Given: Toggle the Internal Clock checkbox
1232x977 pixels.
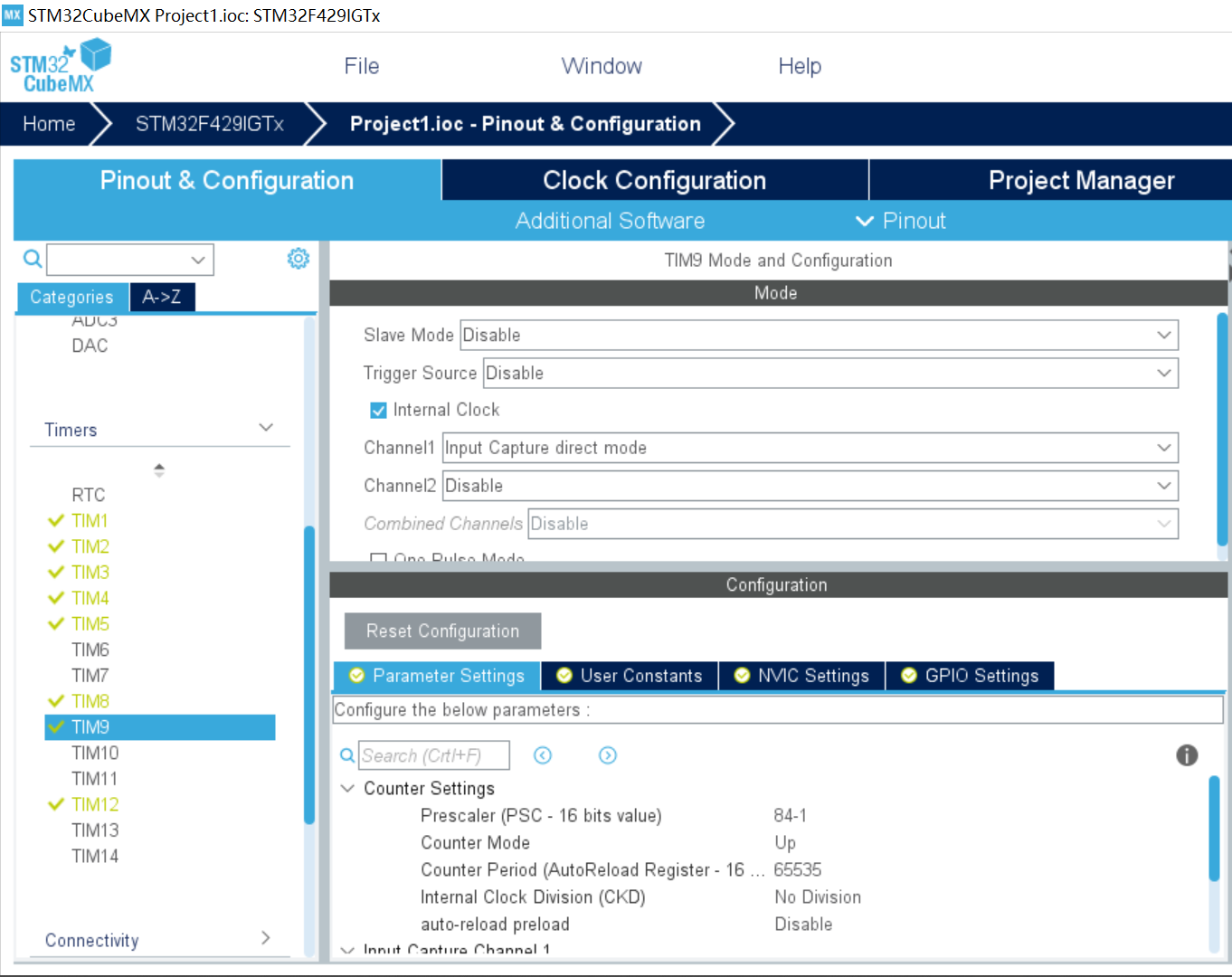Looking at the screenshot, I should pos(379,411).
